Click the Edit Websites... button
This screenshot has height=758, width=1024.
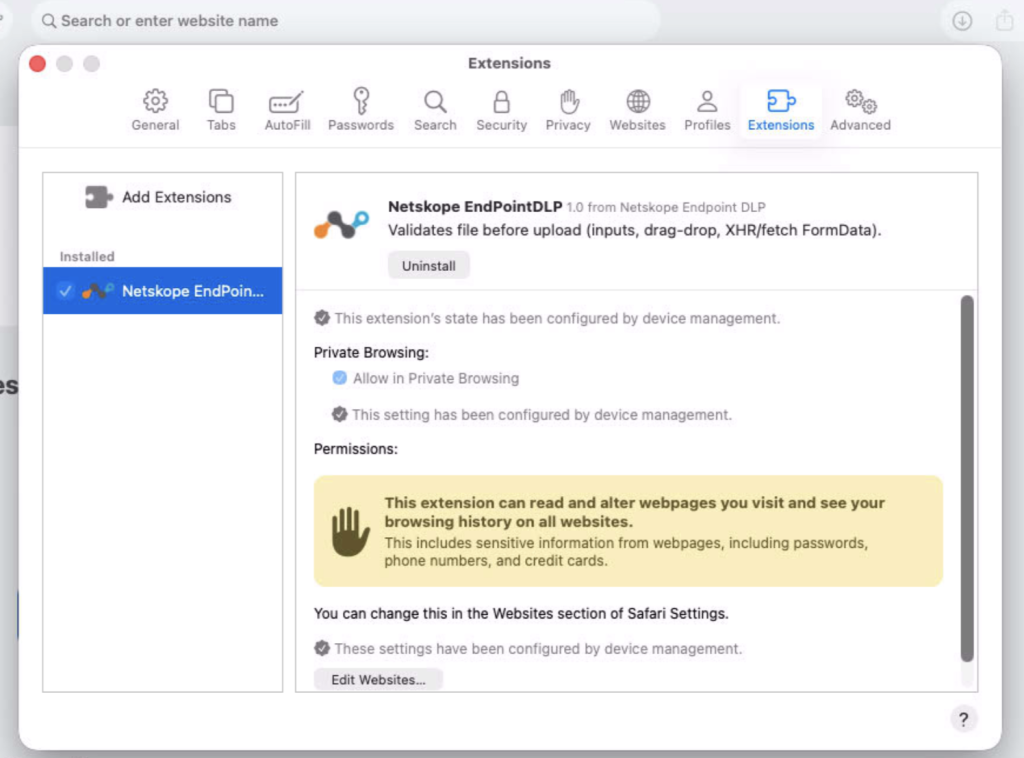tap(378, 680)
